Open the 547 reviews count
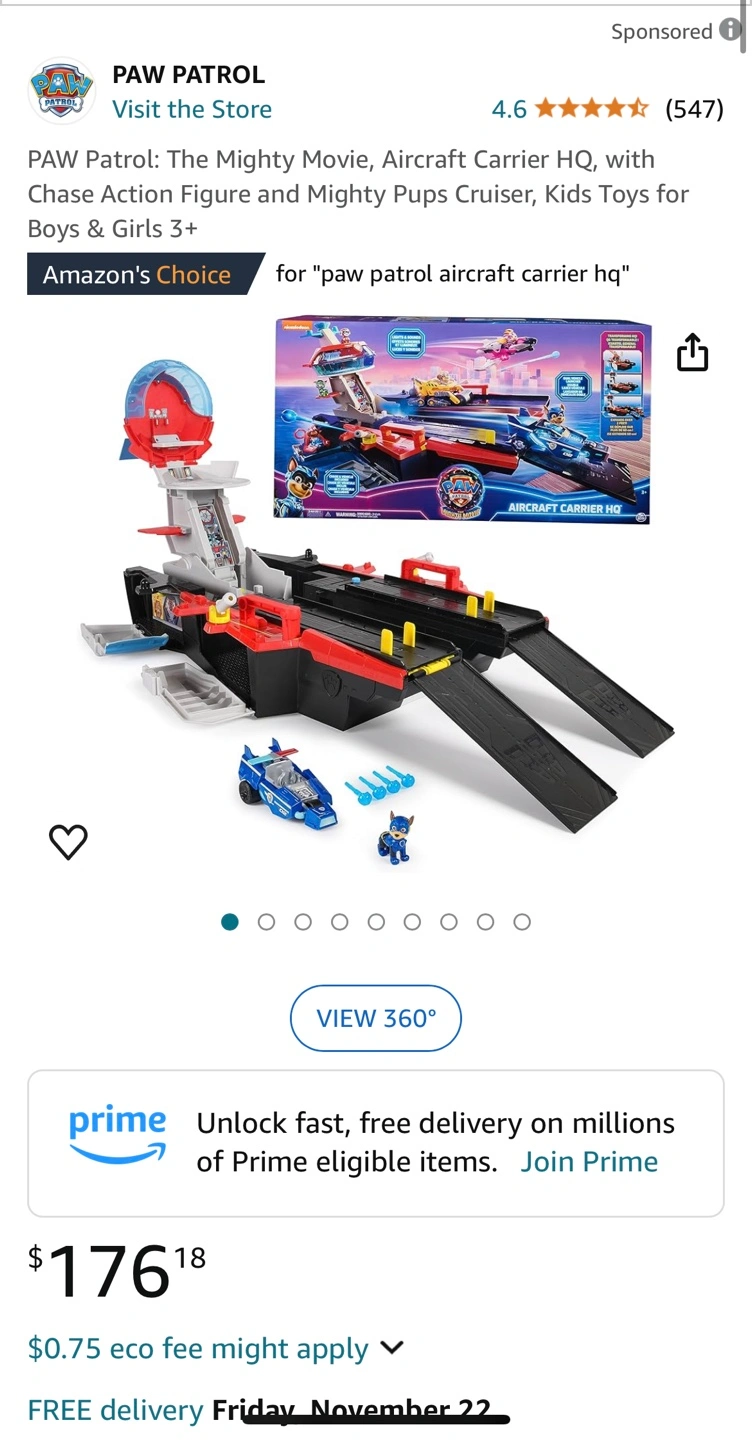Image resolution: width=752 pixels, height=1440 pixels. tap(694, 109)
